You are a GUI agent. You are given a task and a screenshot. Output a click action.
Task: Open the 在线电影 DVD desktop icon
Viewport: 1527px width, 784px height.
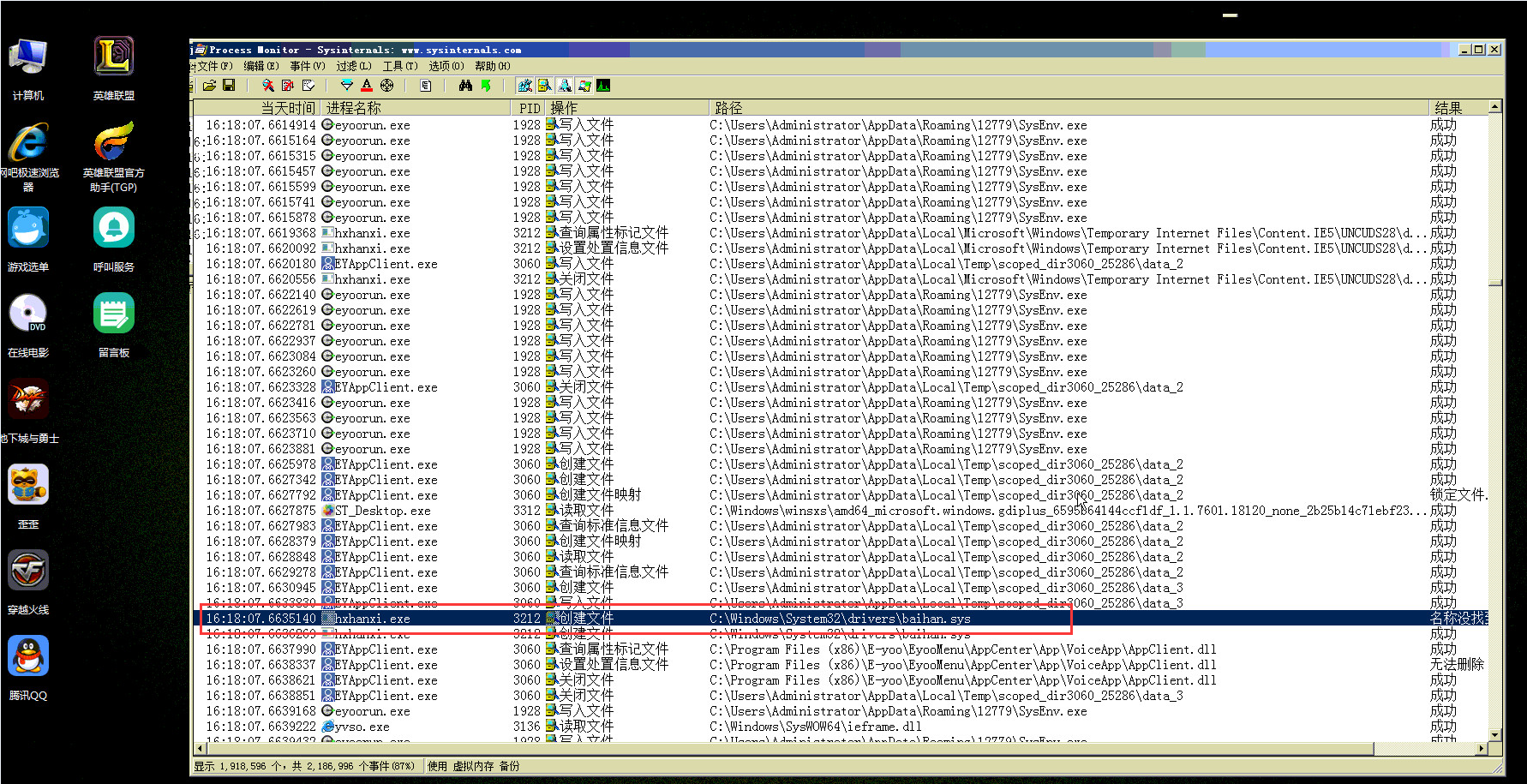[x=28, y=327]
